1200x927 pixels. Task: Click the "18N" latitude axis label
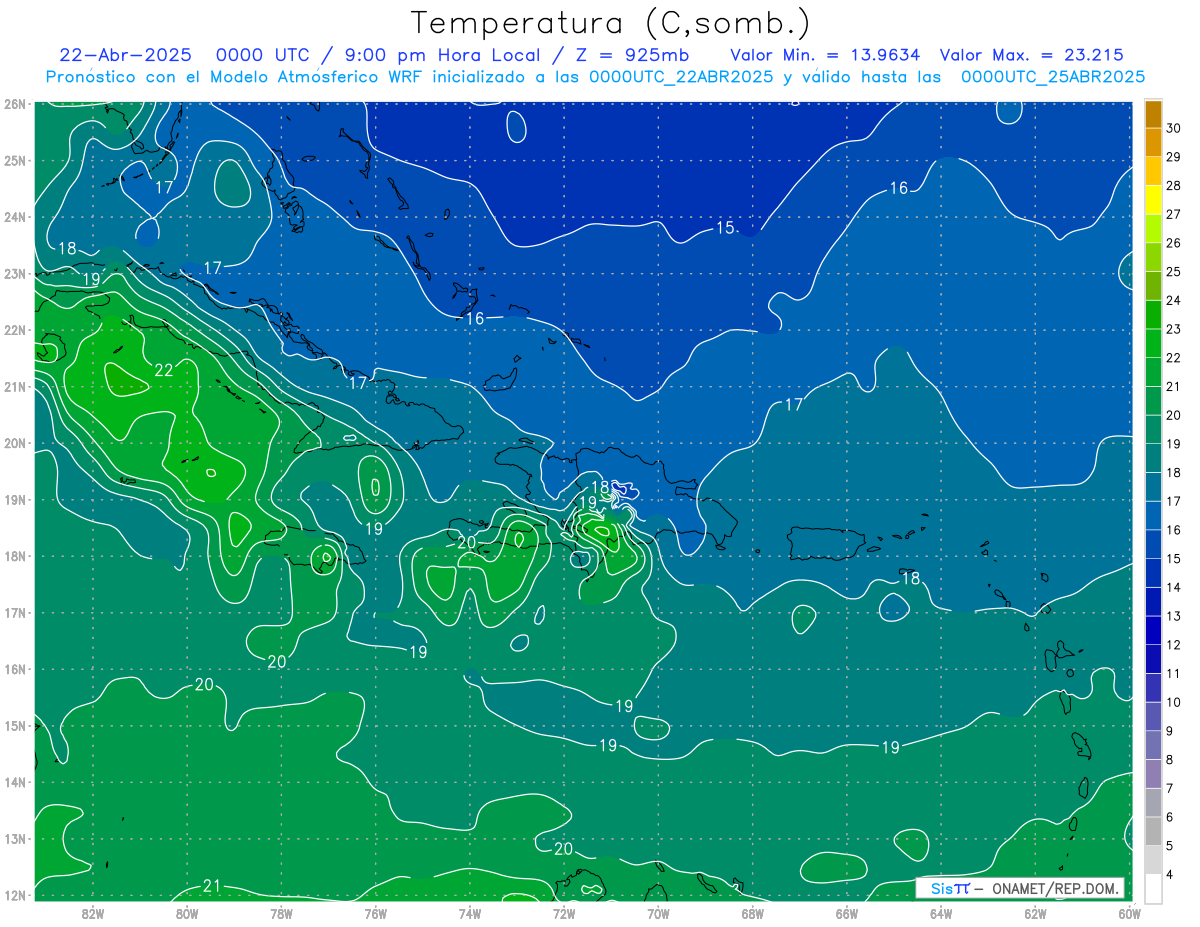pos(15,556)
